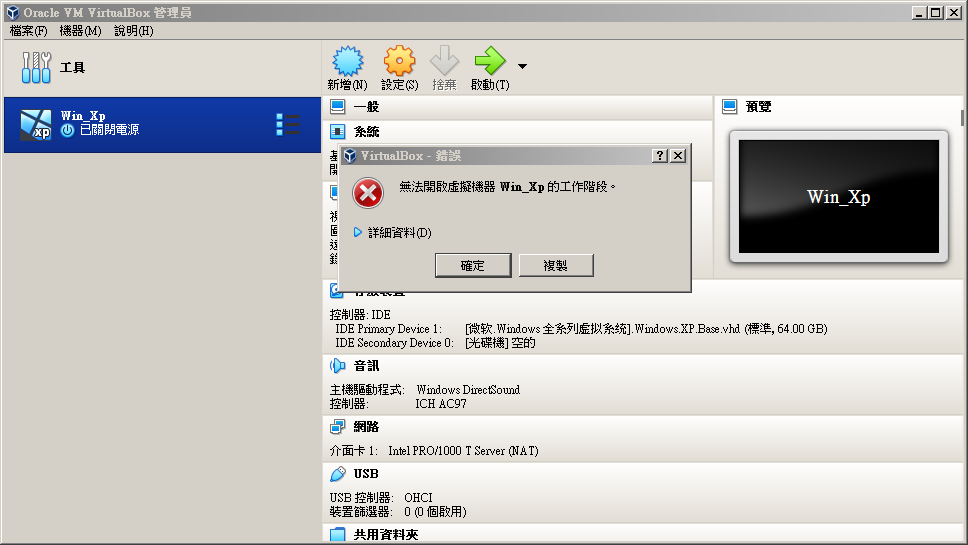Click the 一般 section monitor icon
This screenshot has width=968, height=545.
(x=338, y=107)
